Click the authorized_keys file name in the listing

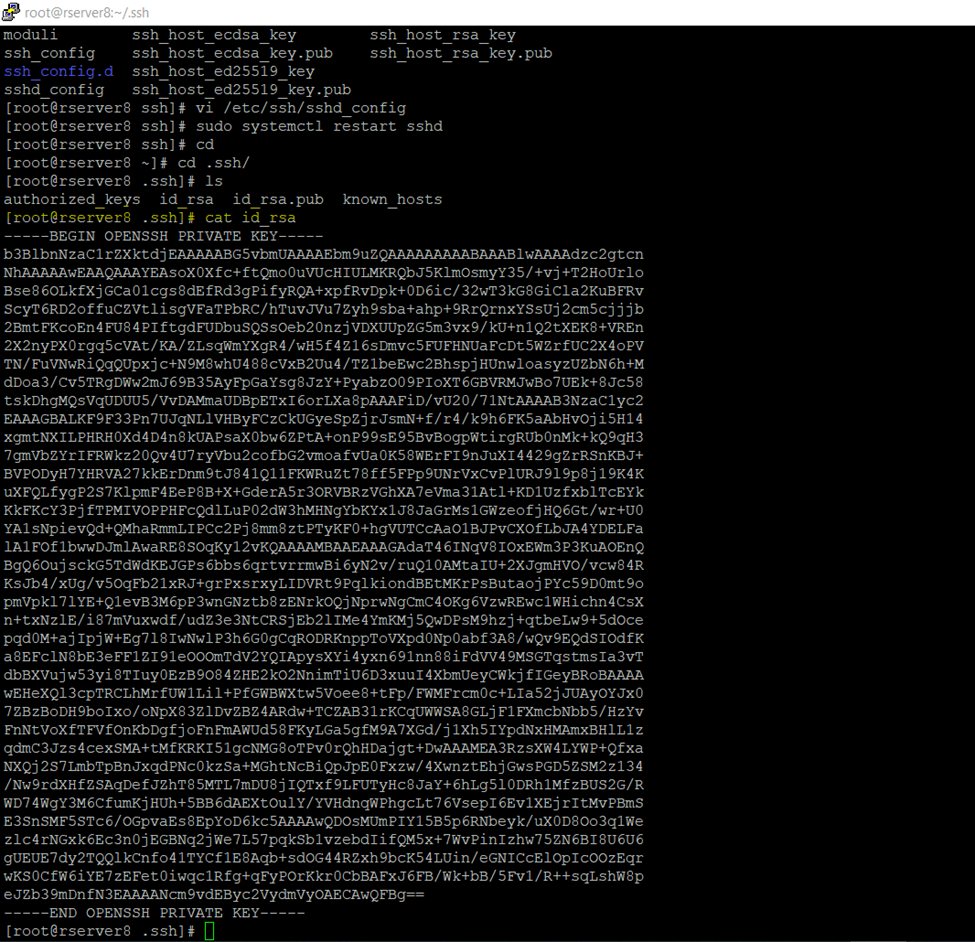click(73, 199)
